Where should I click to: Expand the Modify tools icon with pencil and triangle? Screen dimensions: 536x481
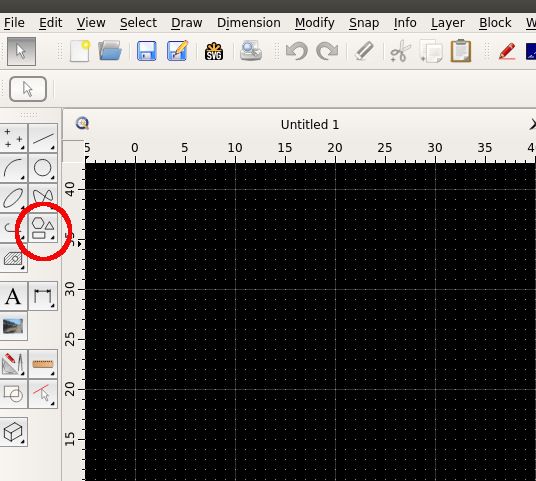click(x=13, y=364)
